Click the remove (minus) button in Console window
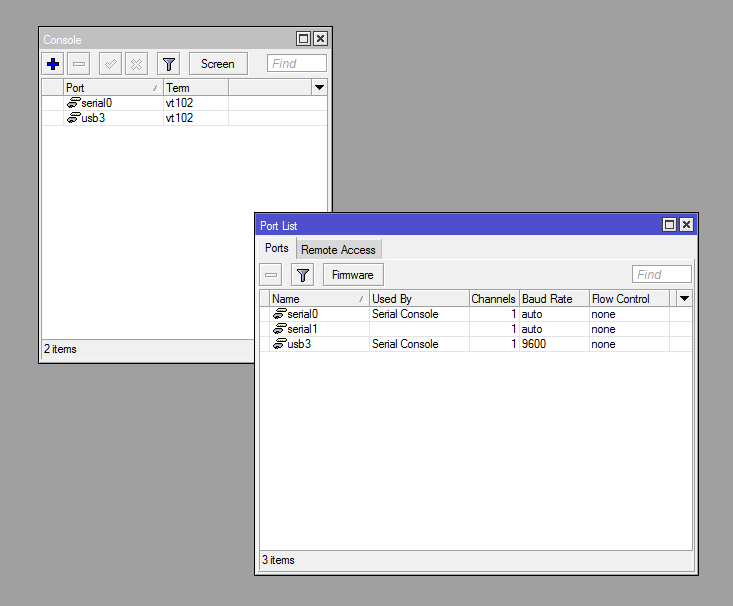733x606 pixels. pyautogui.click(x=79, y=64)
